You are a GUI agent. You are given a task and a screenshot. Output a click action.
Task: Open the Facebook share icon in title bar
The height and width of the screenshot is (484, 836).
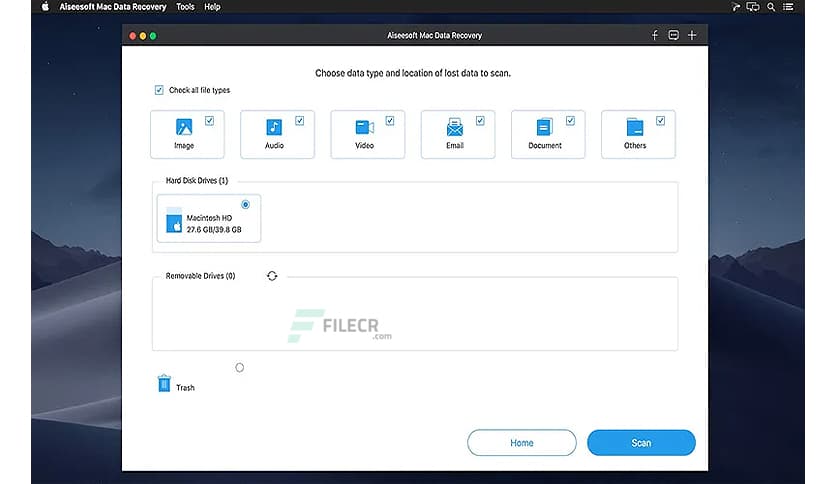pyautogui.click(x=655, y=35)
